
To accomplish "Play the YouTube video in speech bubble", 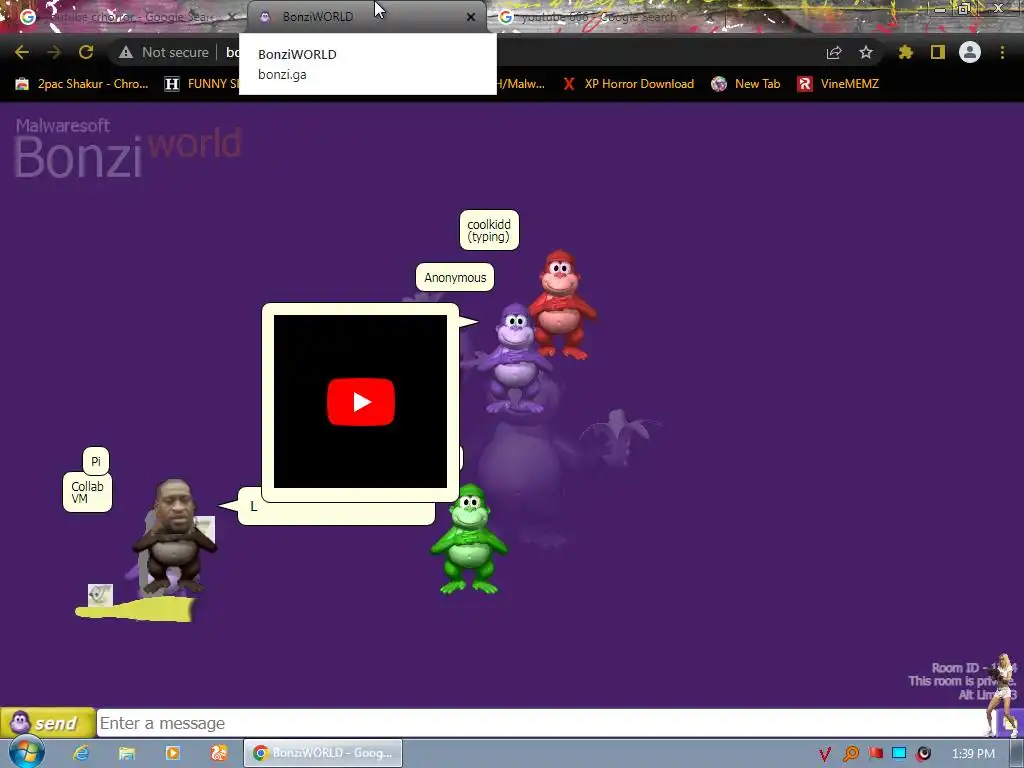I will (x=360, y=402).
